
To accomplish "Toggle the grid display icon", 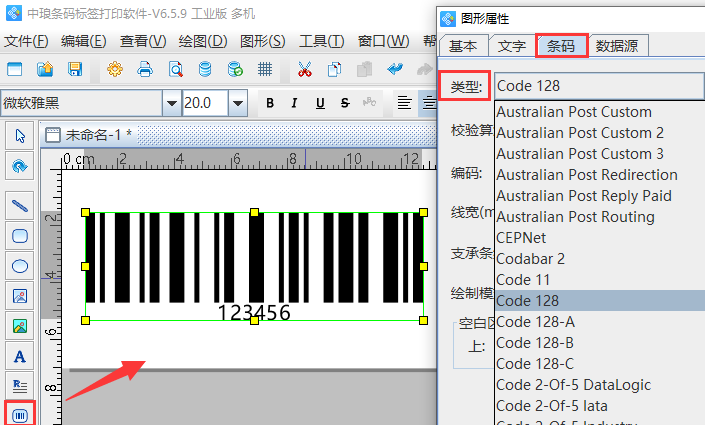I will pos(265,69).
